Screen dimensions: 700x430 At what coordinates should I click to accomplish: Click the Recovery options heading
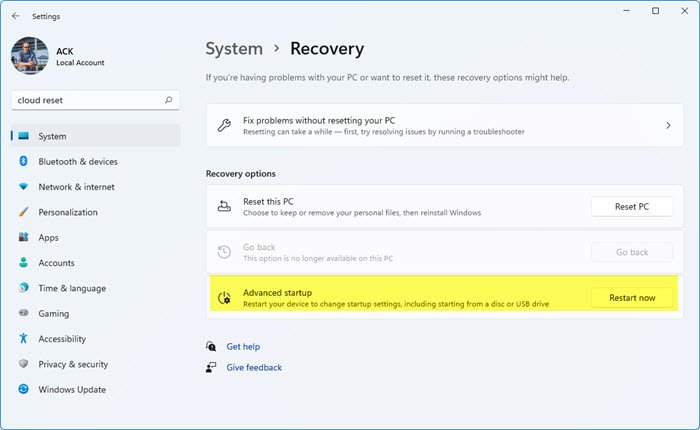tap(241, 174)
